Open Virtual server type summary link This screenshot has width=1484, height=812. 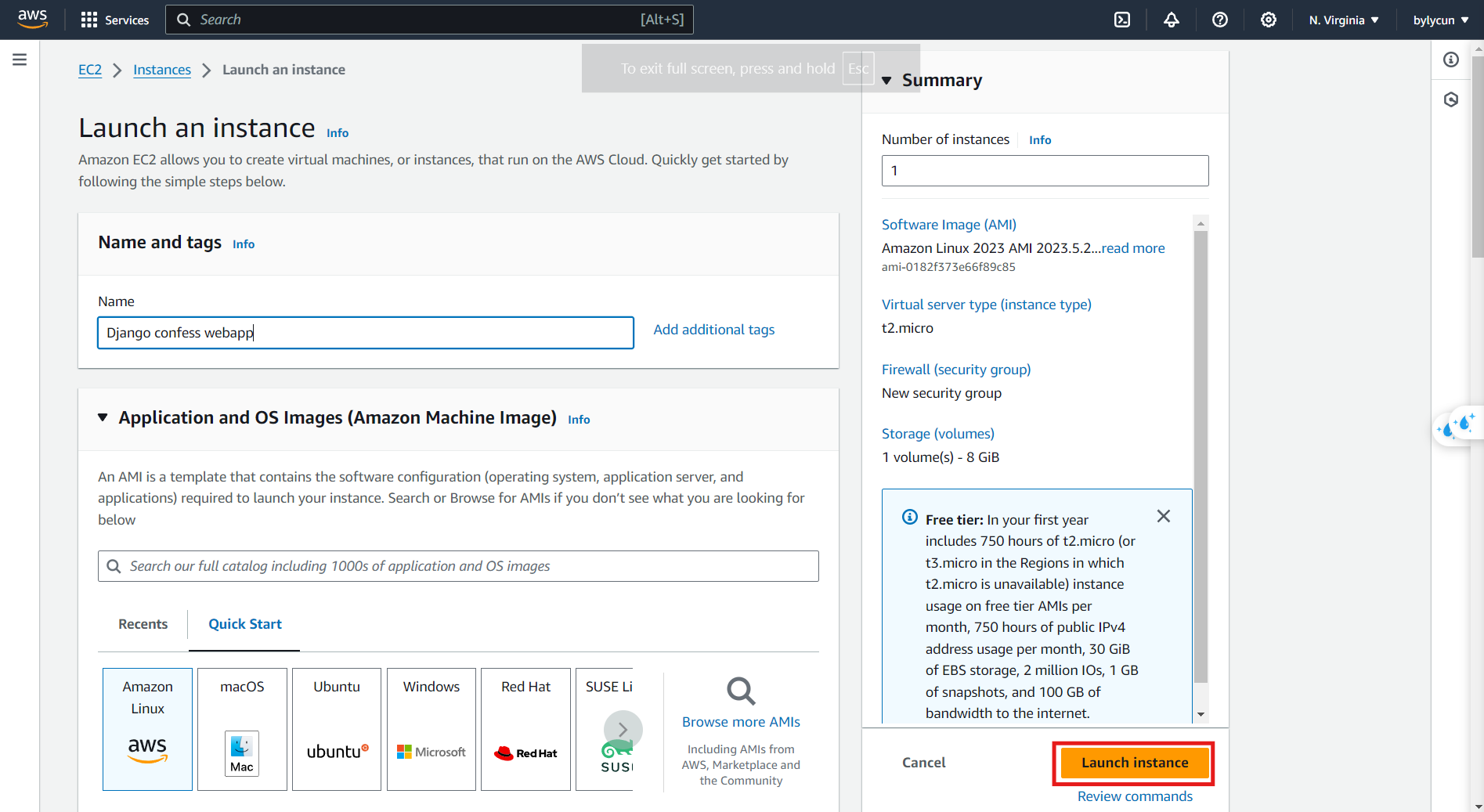(x=987, y=305)
